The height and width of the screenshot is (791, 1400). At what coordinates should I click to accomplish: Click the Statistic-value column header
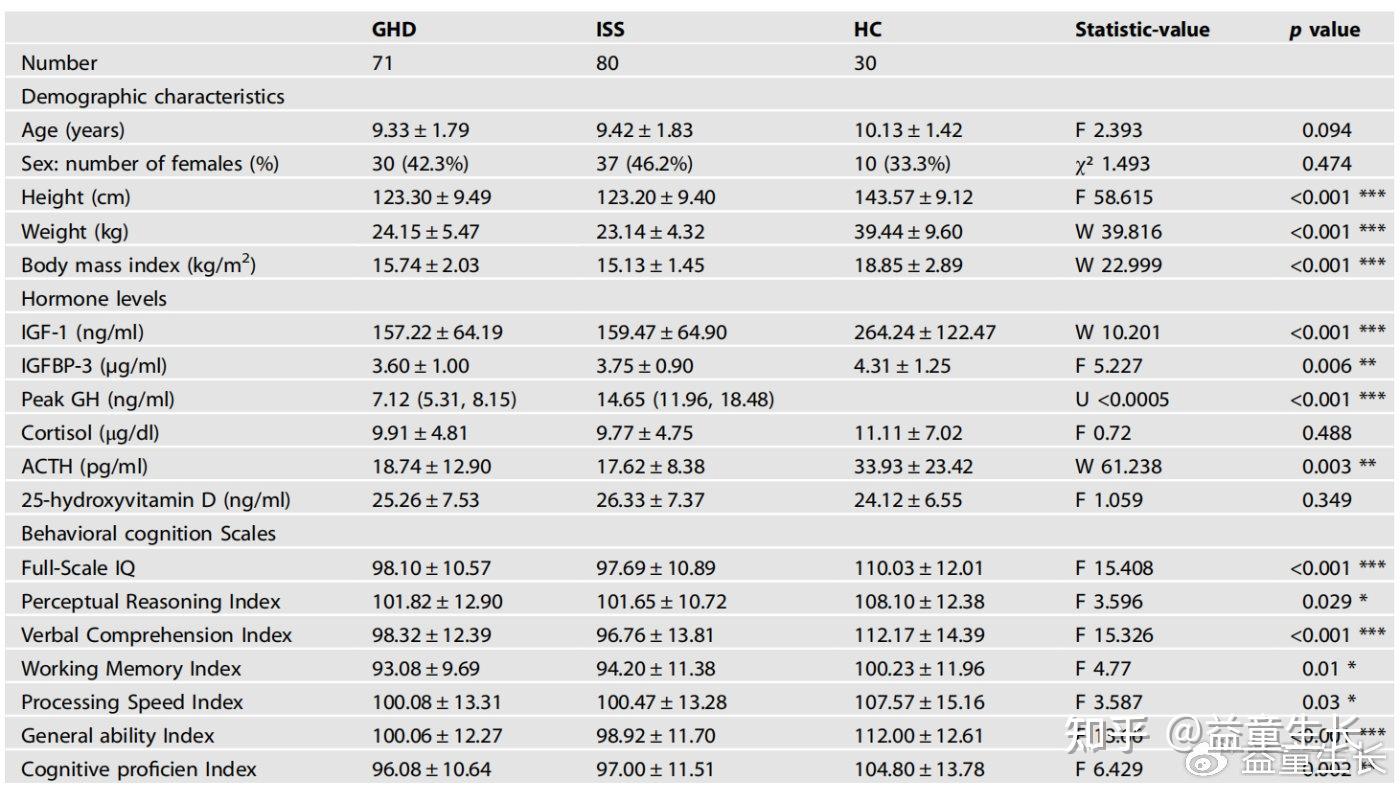1141,29
